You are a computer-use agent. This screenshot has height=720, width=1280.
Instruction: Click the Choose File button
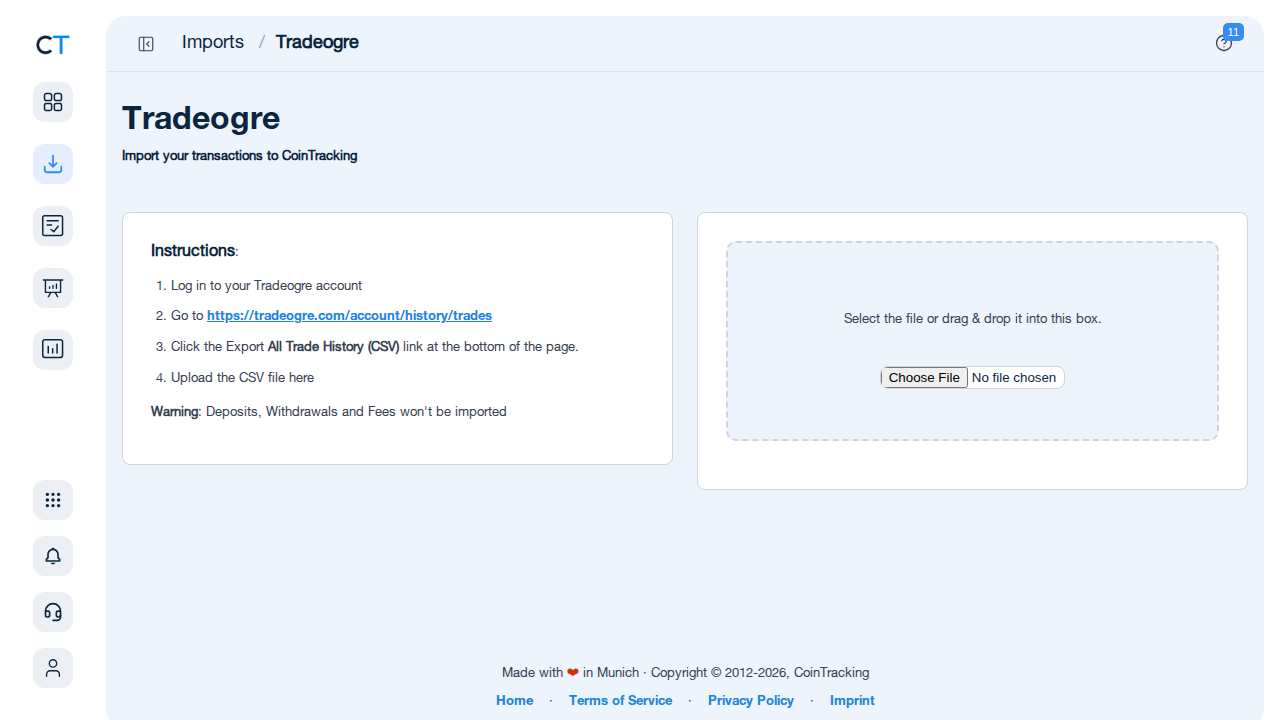[924, 377]
